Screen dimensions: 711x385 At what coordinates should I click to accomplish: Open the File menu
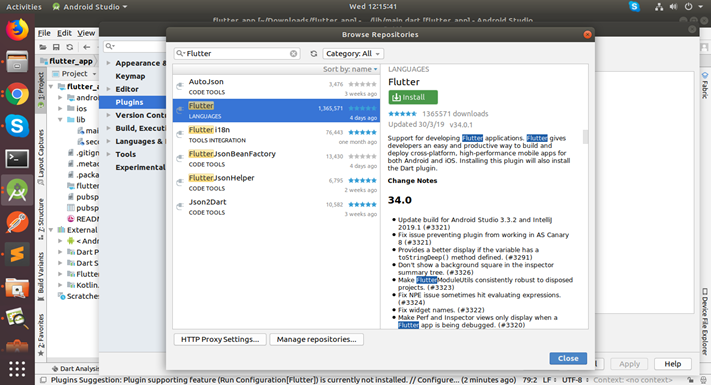click(x=44, y=33)
